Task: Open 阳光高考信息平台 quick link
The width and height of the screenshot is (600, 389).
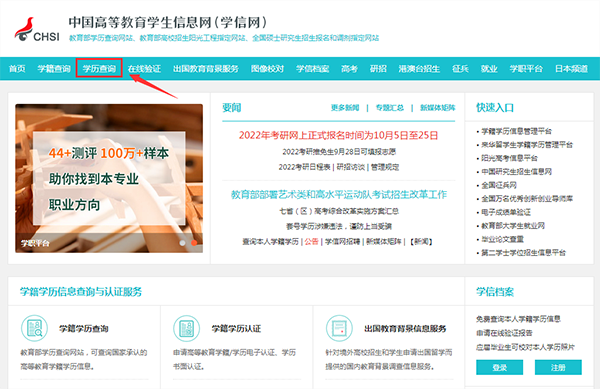Action: coord(509,158)
